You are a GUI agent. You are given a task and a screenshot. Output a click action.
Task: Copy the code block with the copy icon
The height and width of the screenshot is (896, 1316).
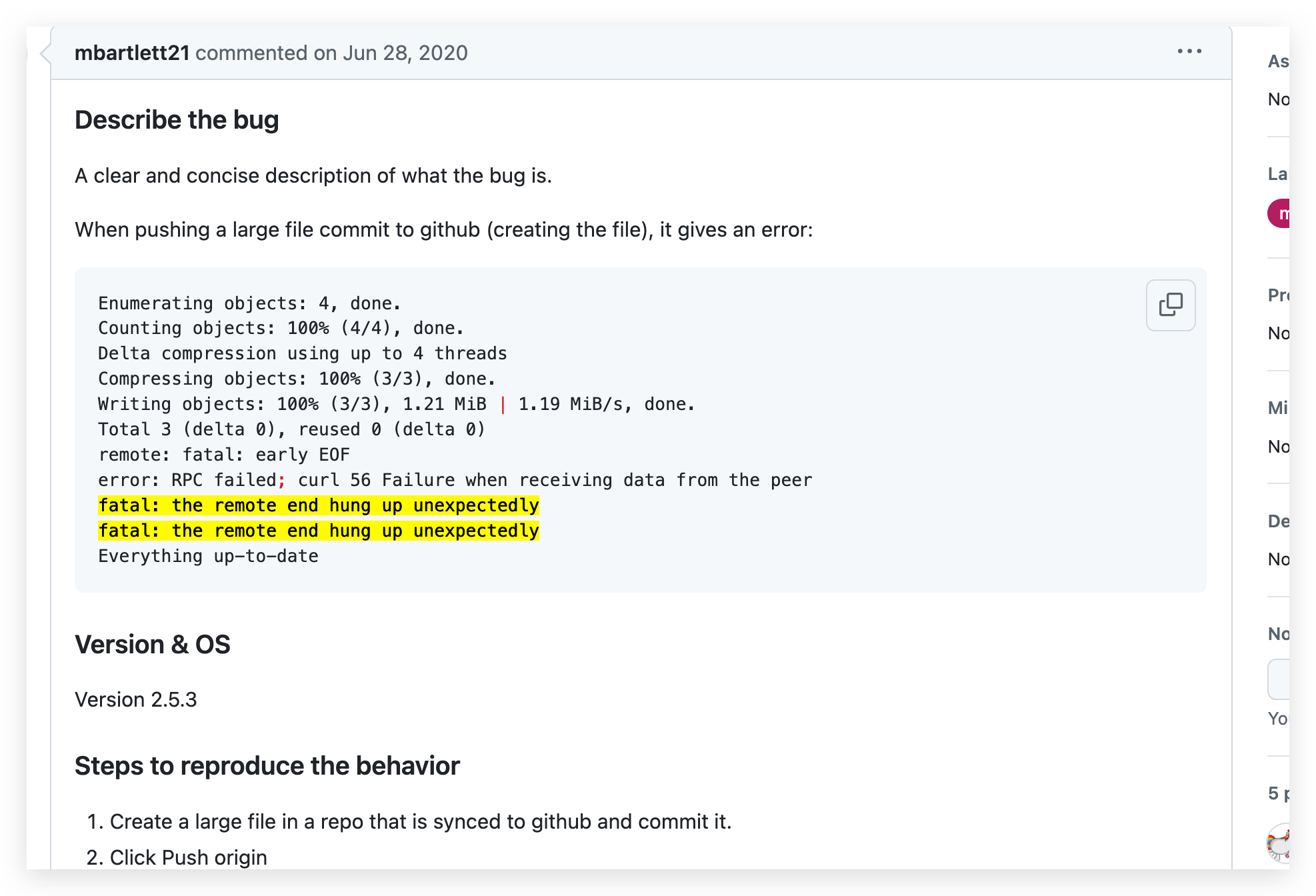point(1171,305)
